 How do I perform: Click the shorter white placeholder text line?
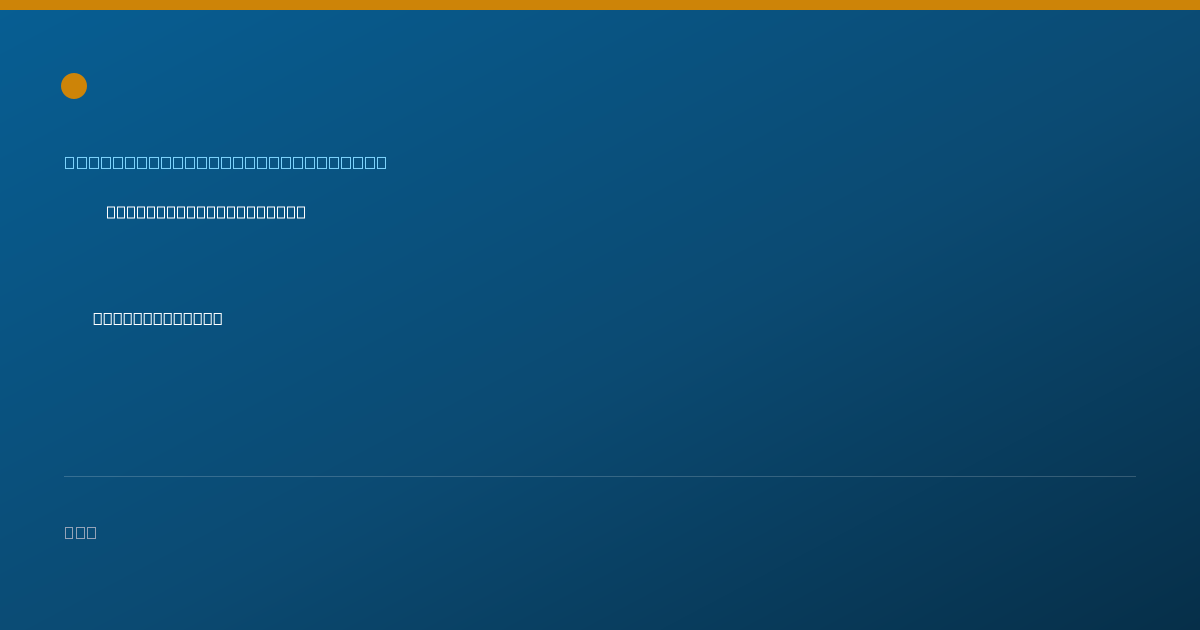(158, 318)
